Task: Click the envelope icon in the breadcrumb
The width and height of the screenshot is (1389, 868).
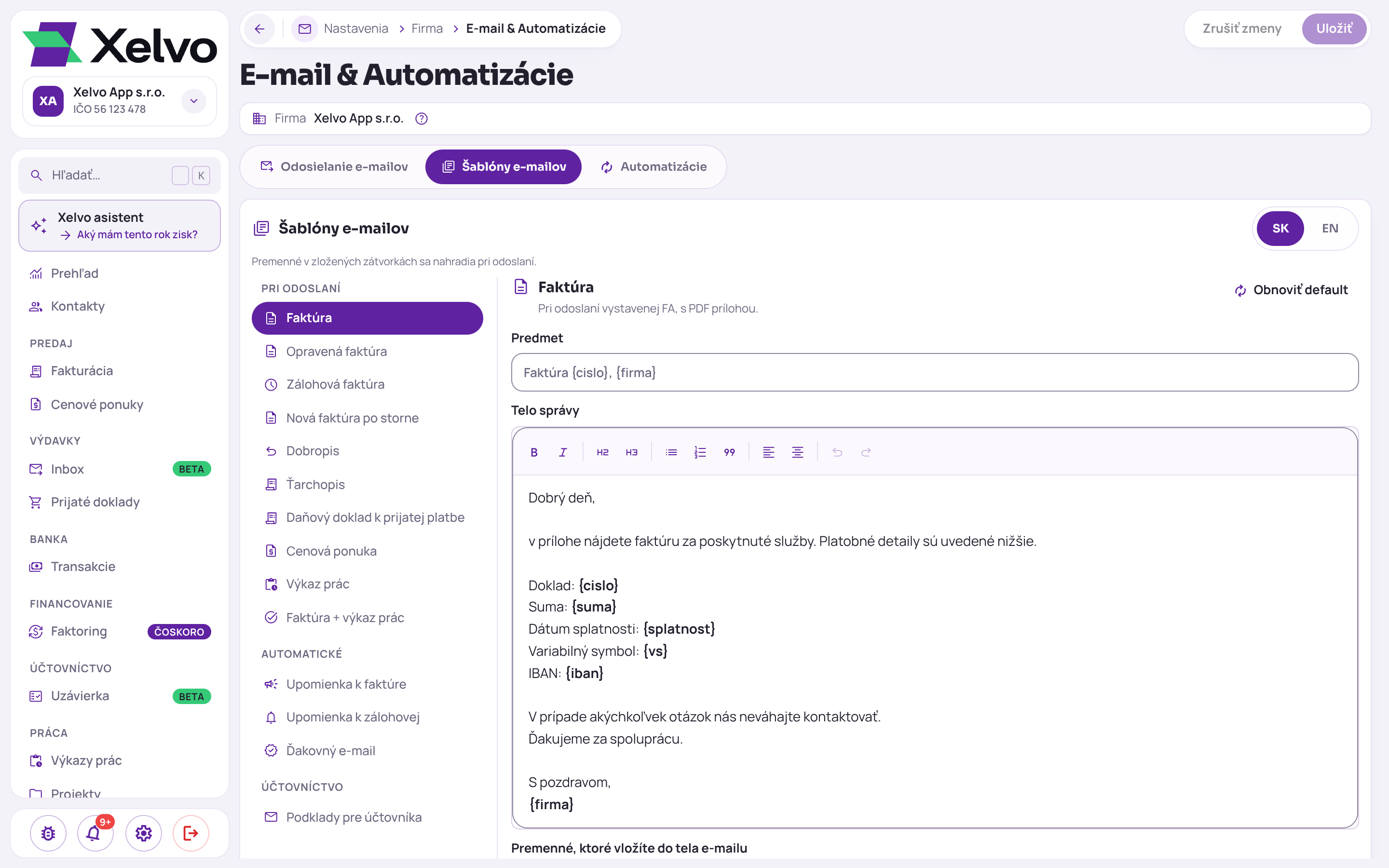Action: [x=305, y=29]
